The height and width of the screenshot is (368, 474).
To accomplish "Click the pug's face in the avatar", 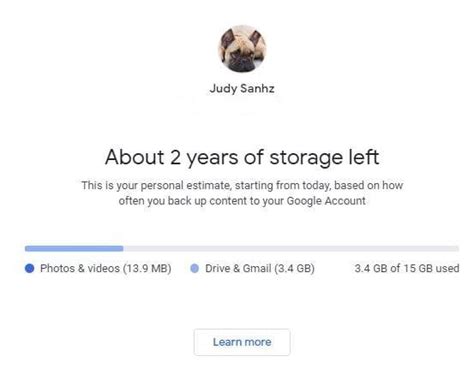I will pyautogui.click(x=243, y=57).
